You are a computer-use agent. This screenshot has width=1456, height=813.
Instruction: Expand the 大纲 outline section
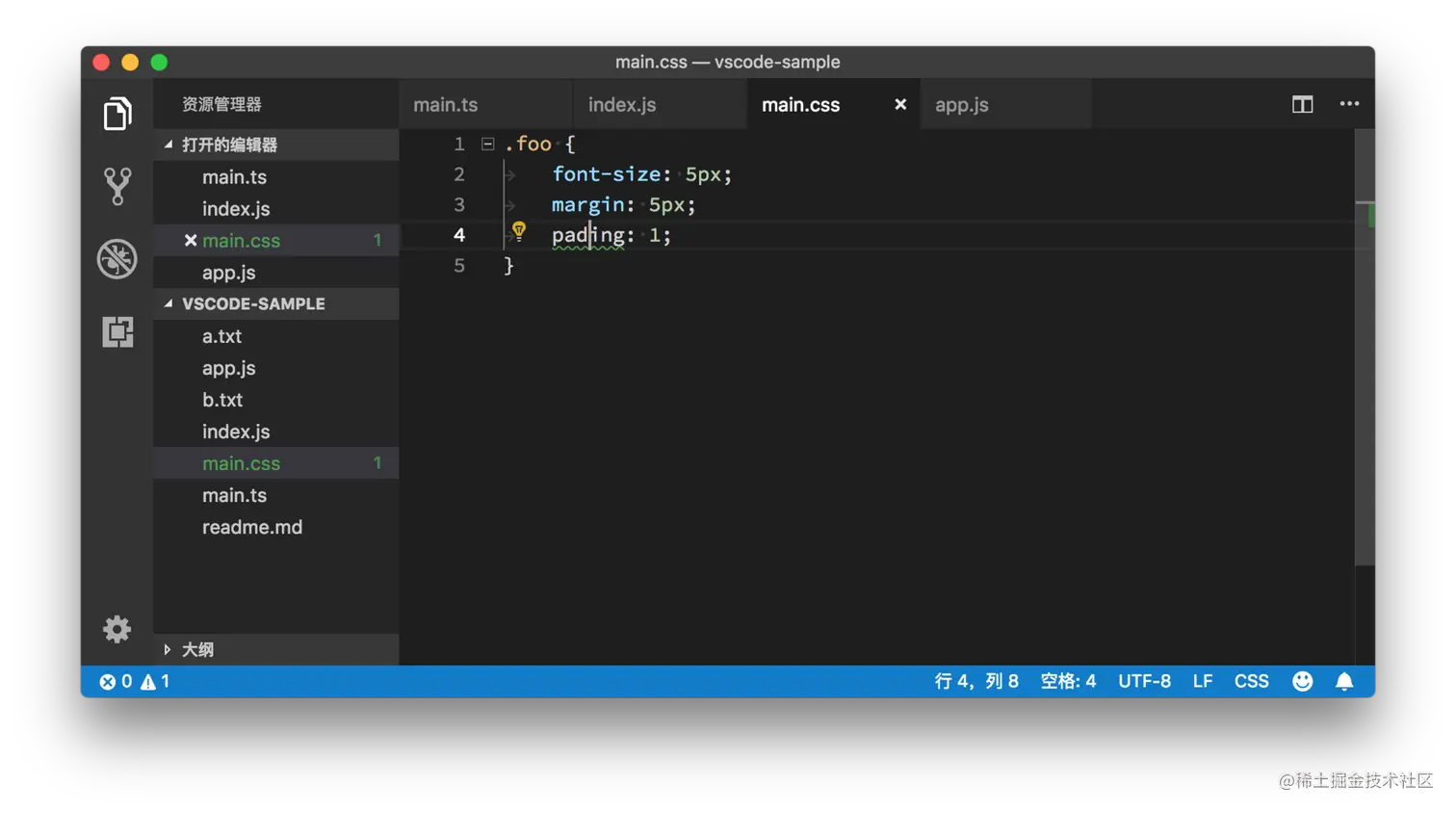point(276,649)
